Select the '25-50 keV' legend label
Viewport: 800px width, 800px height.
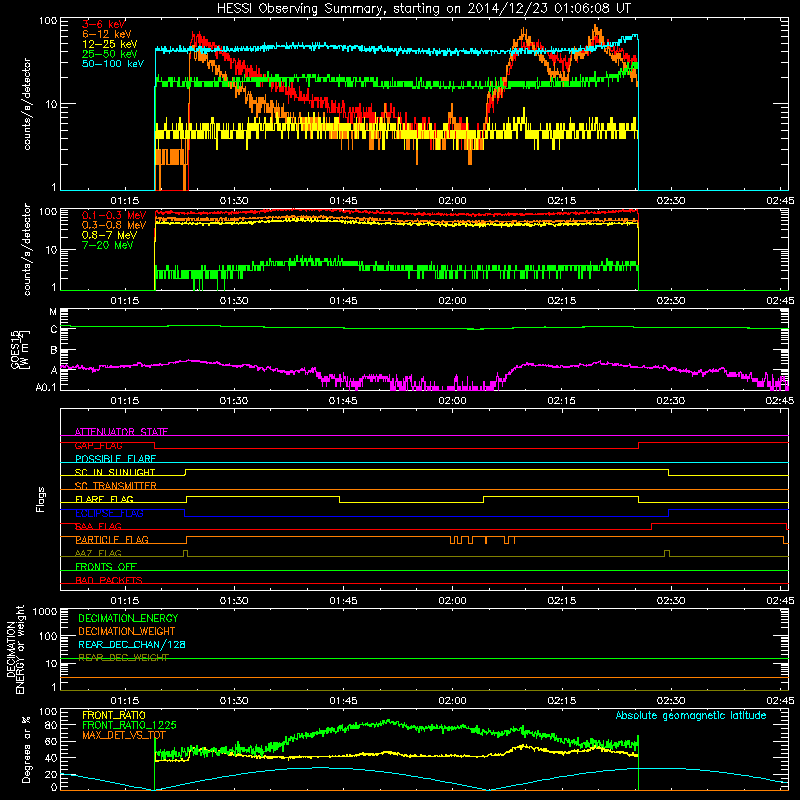[x=110, y=54]
